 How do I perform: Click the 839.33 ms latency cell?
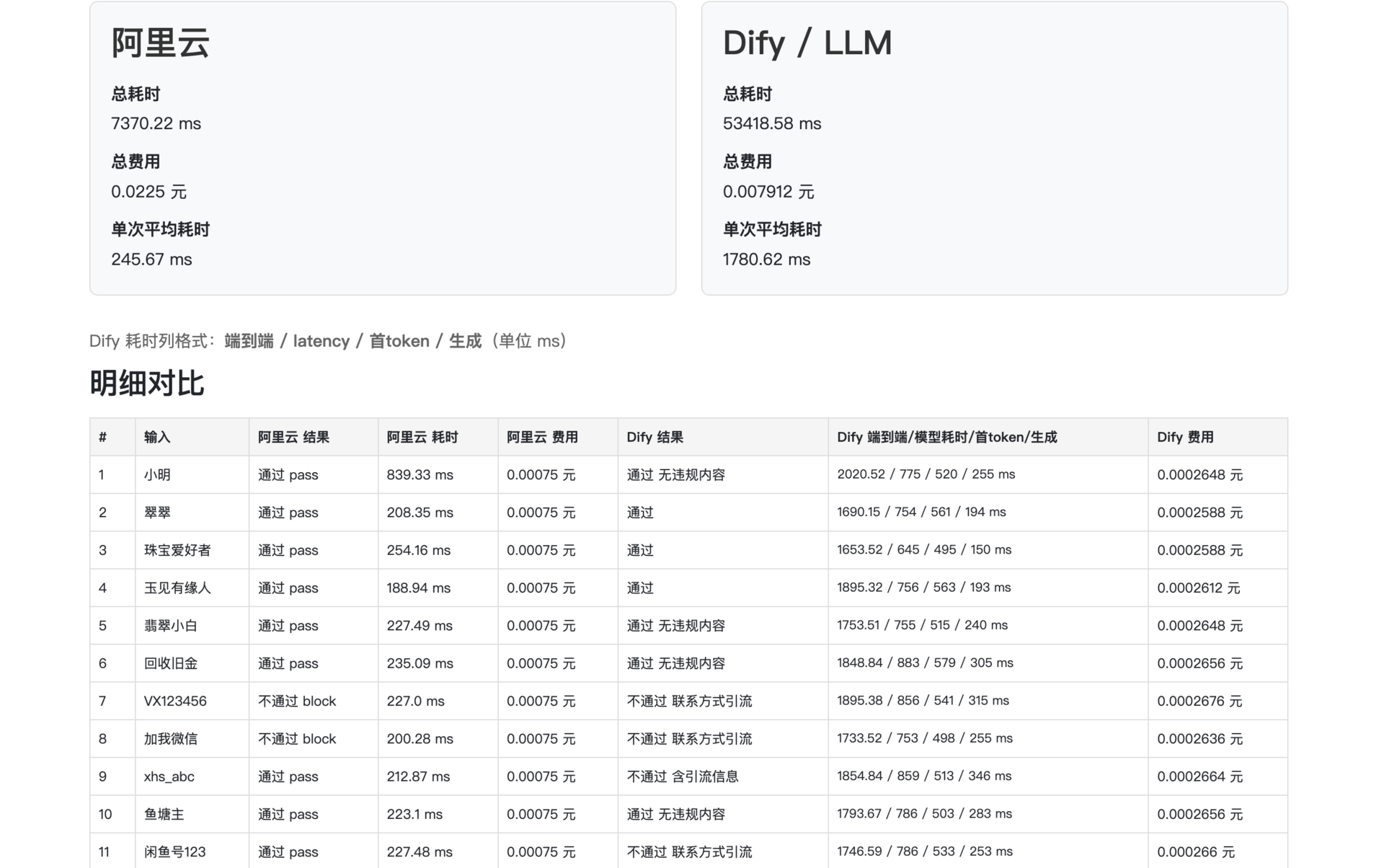click(x=420, y=475)
